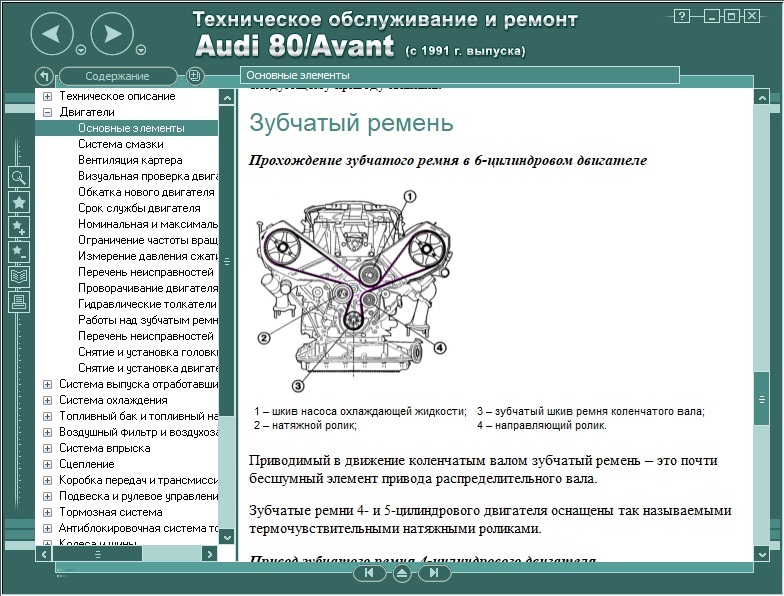The width and height of the screenshot is (784, 596).
Task: Expand Техническое описание tree node
Action: (48, 96)
